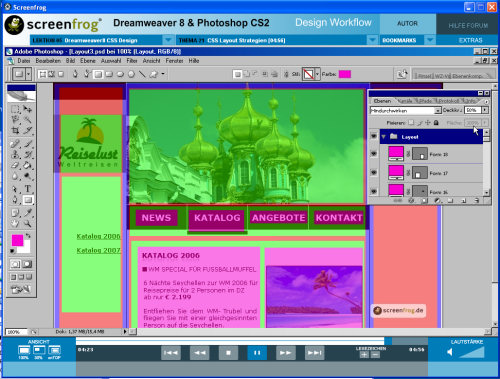Open the Filter menu
Image resolution: width=500 pixels, height=379 pixels.
coord(132,61)
